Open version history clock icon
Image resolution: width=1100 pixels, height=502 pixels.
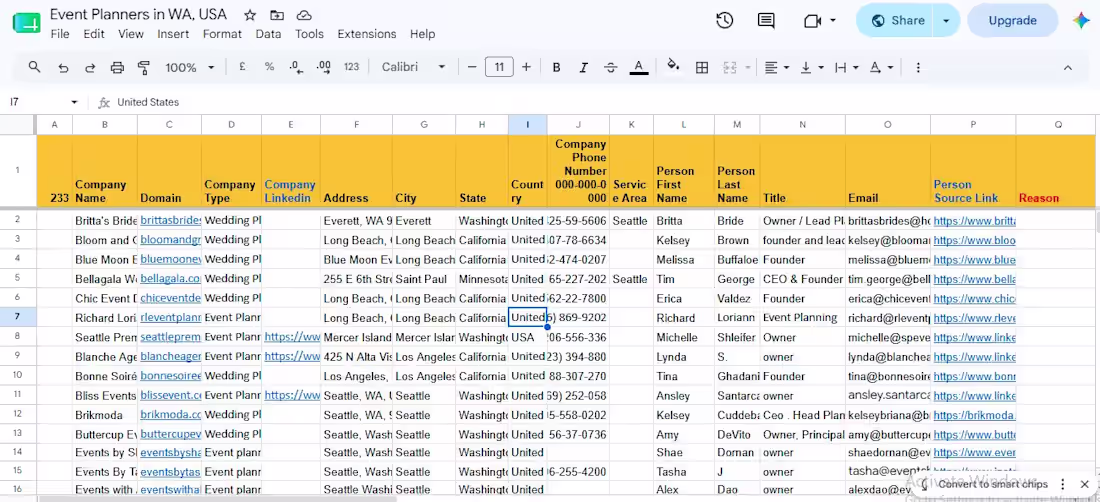pos(725,20)
